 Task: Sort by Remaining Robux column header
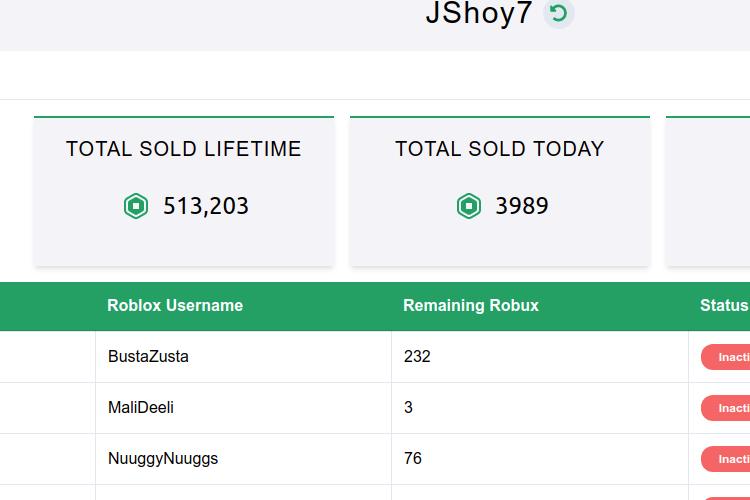471,305
